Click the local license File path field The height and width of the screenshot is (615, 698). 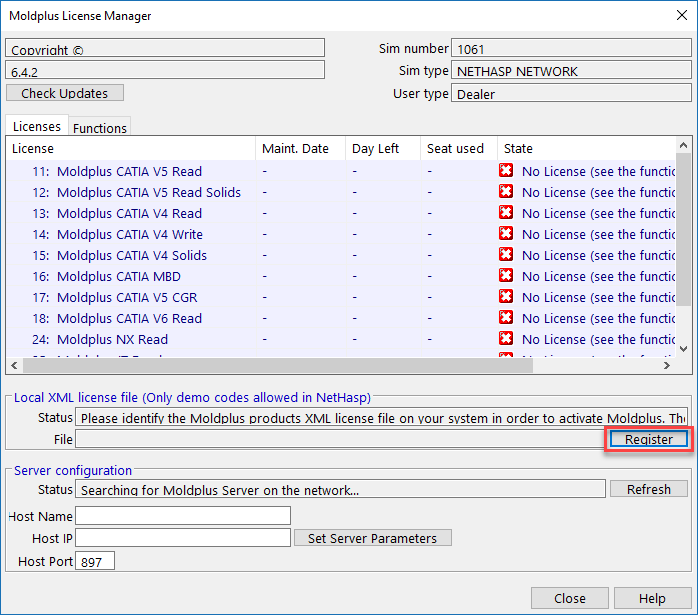click(x=341, y=439)
